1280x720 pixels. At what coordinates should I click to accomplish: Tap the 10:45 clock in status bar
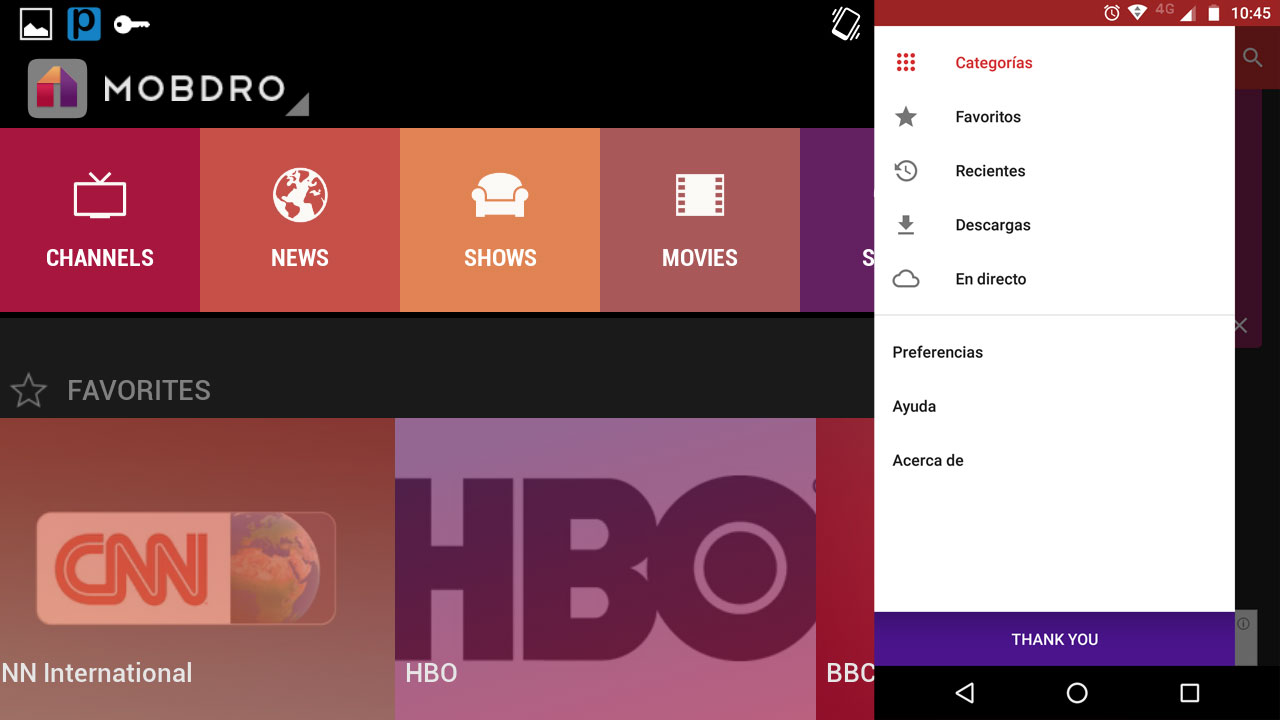(x=1251, y=13)
